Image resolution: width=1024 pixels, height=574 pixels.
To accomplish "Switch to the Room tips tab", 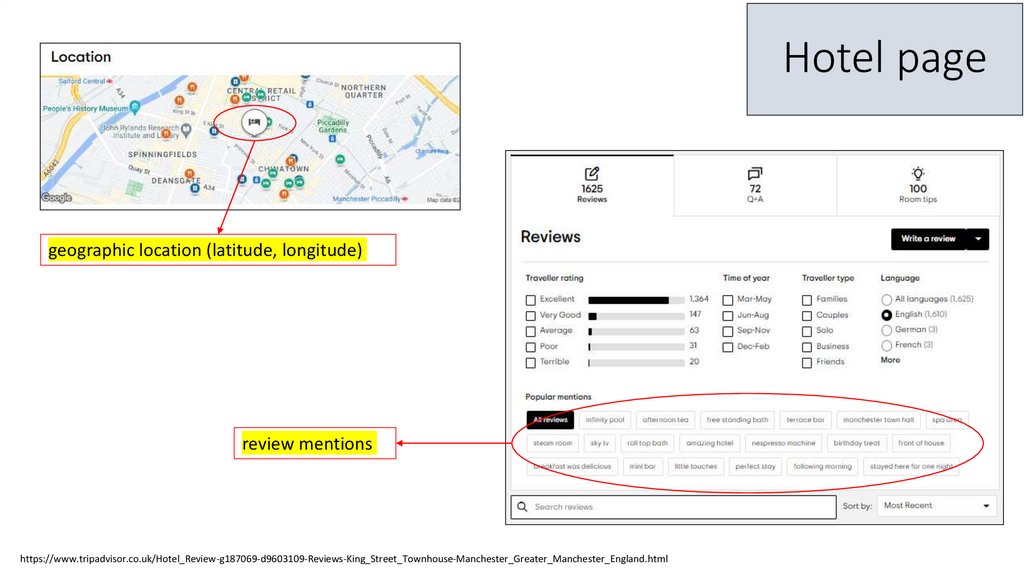I will (917, 184).
